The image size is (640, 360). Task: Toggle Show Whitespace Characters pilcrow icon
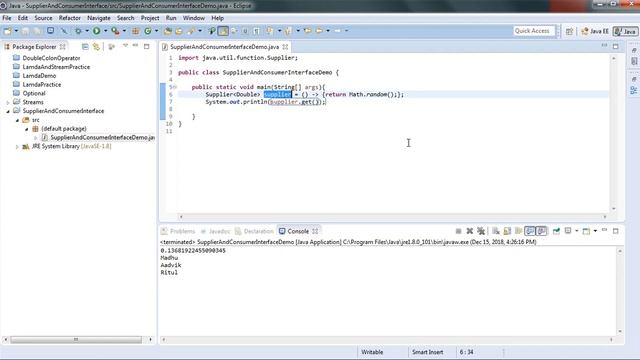256,31
